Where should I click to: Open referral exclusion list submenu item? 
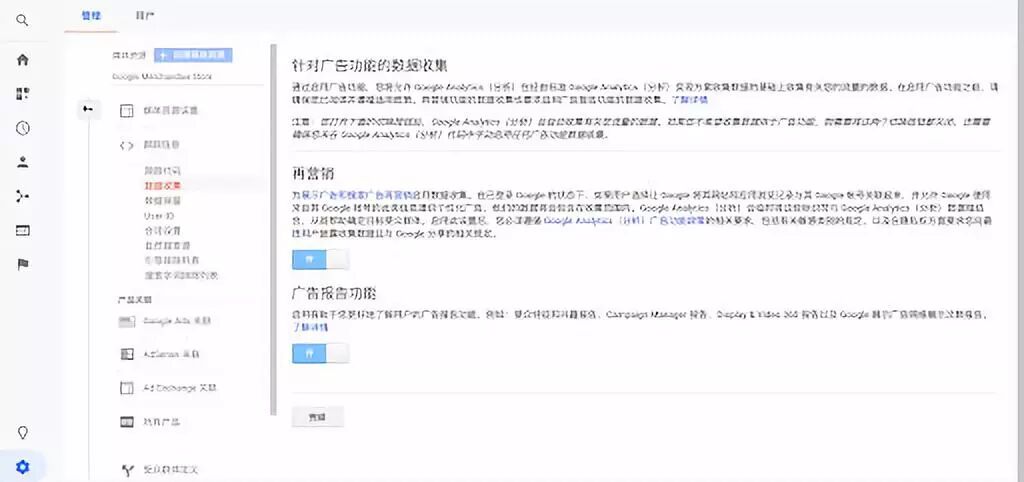171,261
